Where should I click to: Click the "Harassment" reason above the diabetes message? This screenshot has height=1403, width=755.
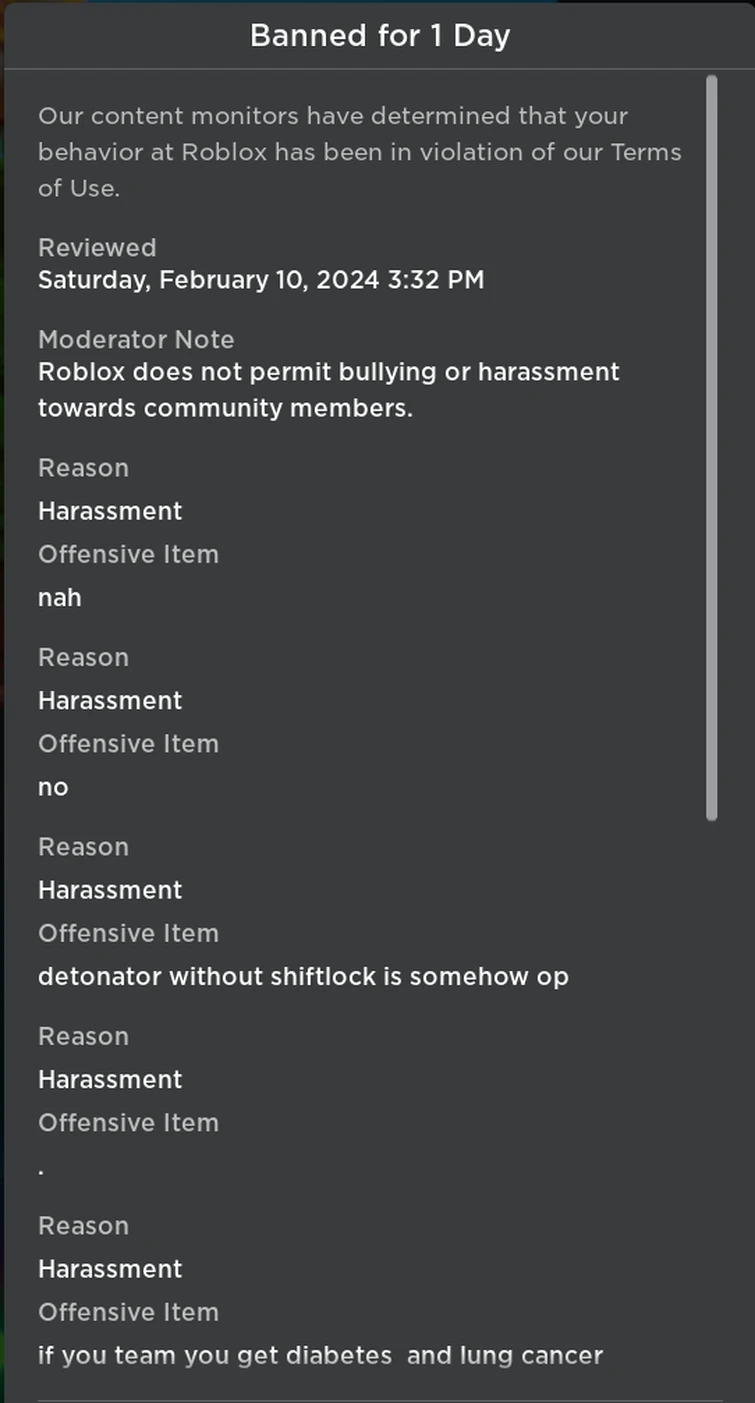(x=110, y=1269)
